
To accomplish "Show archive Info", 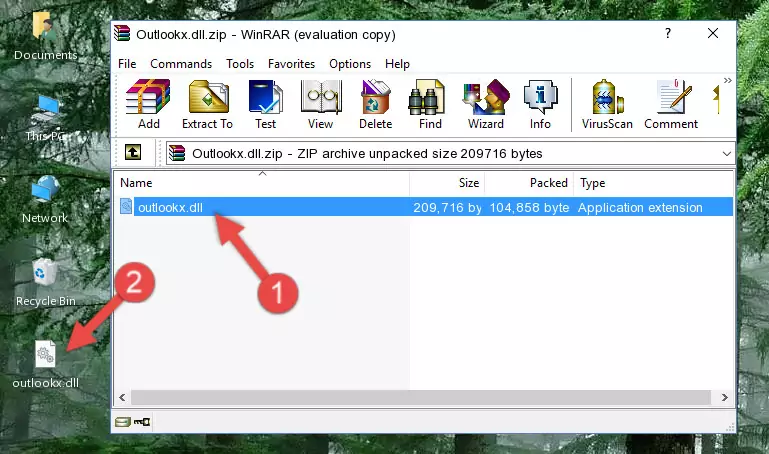I will click(x=540, y=104).
